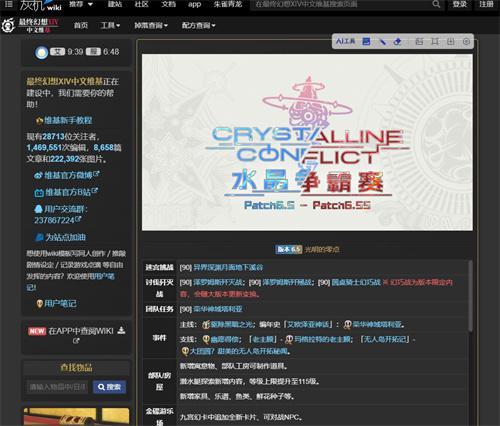Open the 光明的零点 patch title link
Screen dimensions: 500x426
(322, 249)
